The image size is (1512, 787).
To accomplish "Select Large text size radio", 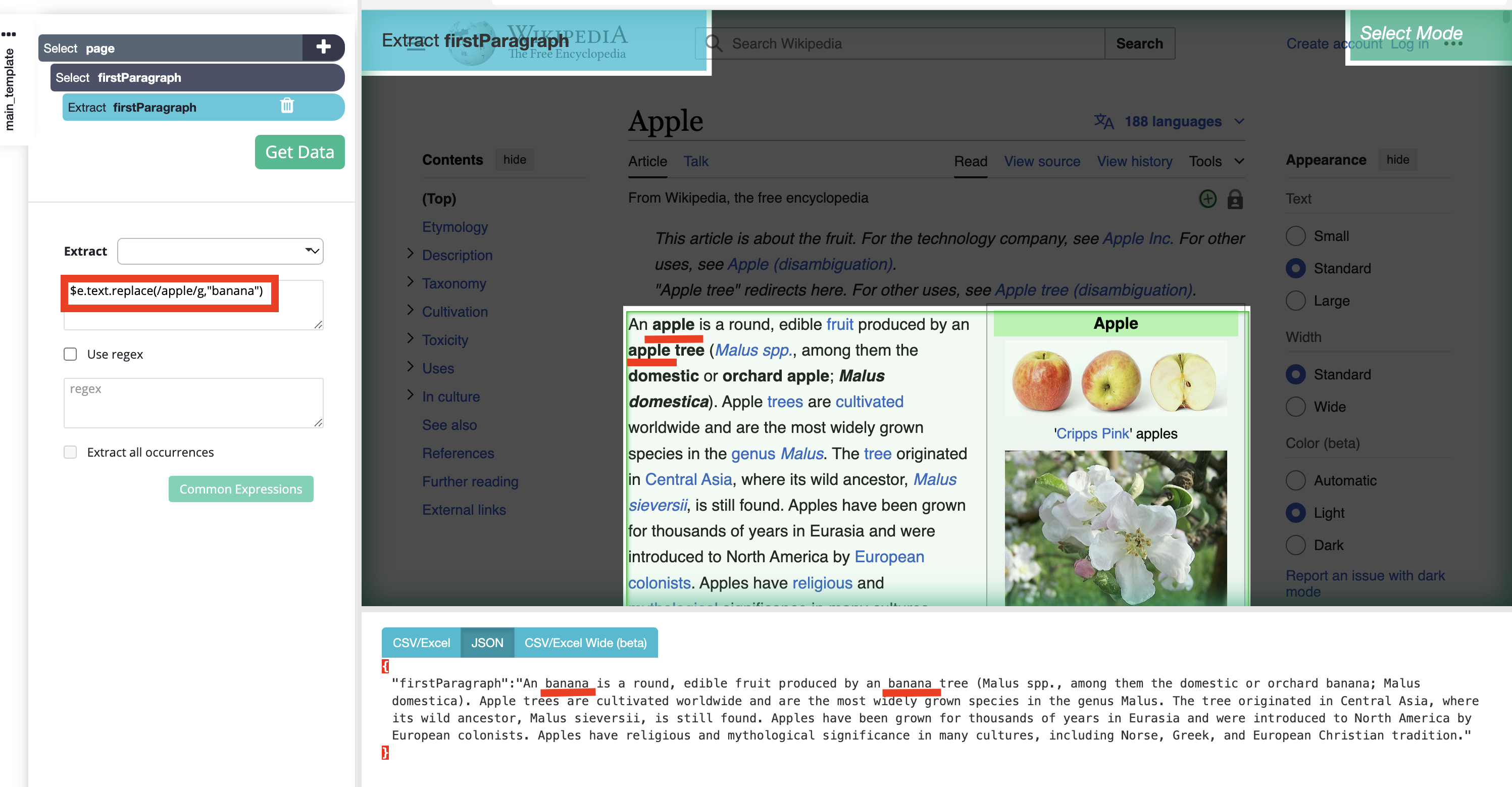I will [1295, 300].
